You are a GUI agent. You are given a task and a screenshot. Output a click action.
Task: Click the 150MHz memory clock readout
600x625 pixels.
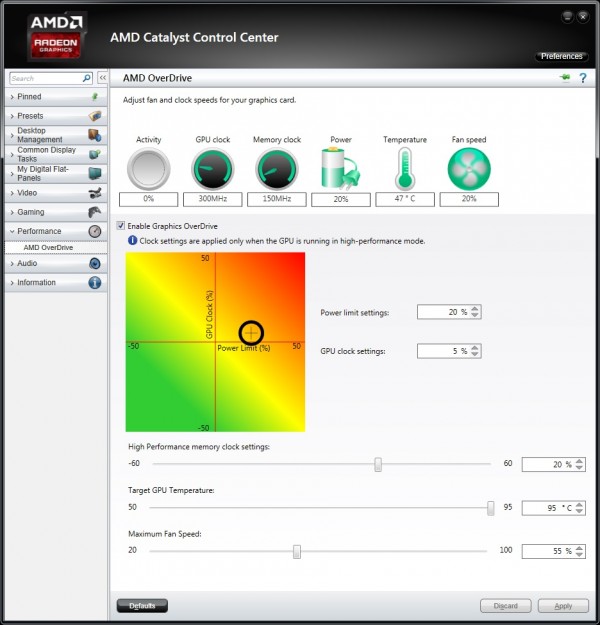coord(277,199)
